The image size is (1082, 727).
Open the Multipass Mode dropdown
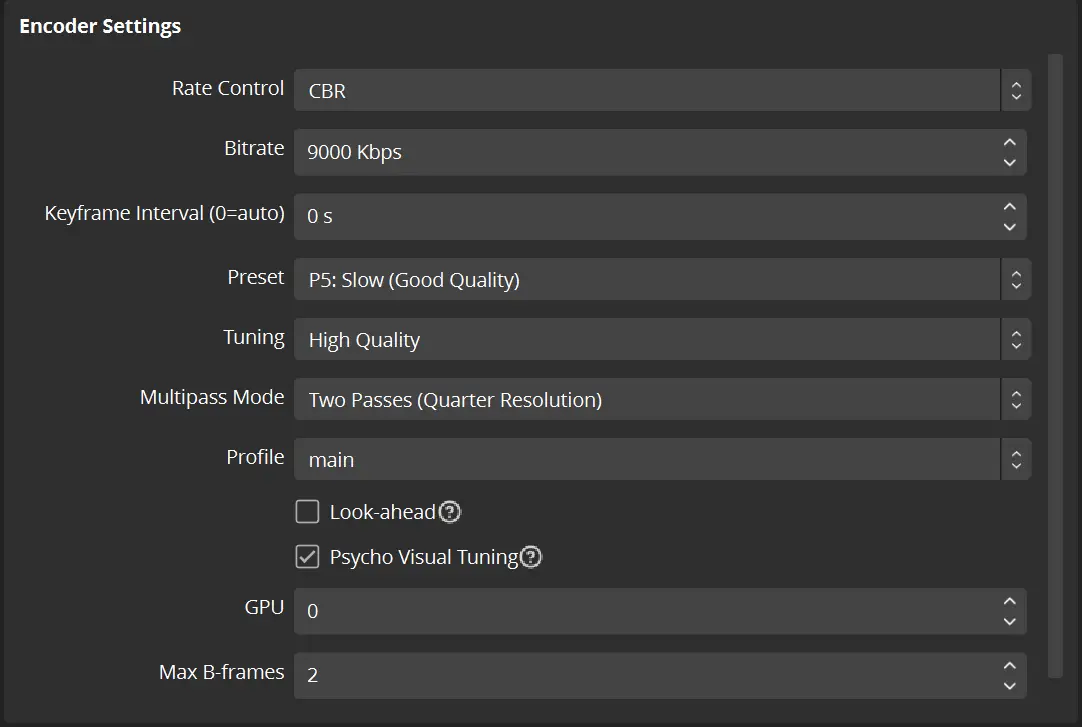[x=661, y=400]
